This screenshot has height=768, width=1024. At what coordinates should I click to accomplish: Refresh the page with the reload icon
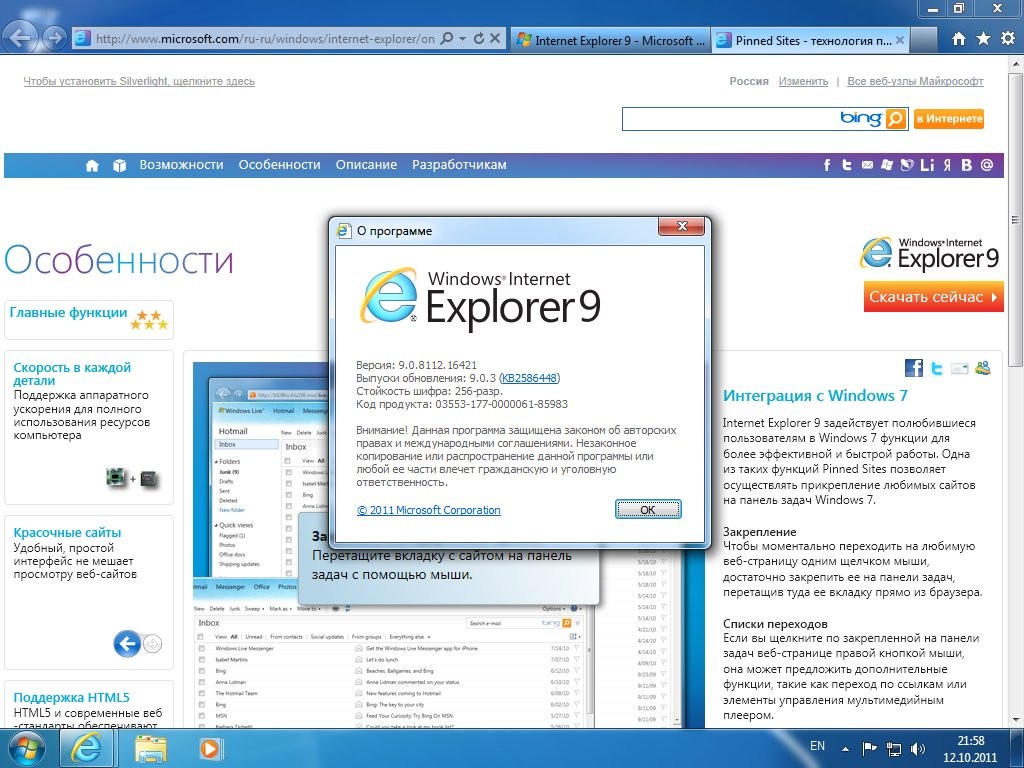pos(479,39)
